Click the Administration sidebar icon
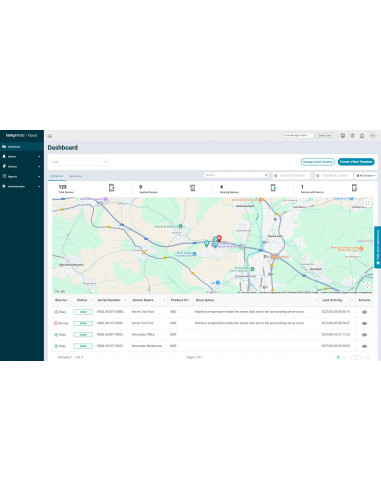Screen dimensions: 381x492 tap(4, 186)
